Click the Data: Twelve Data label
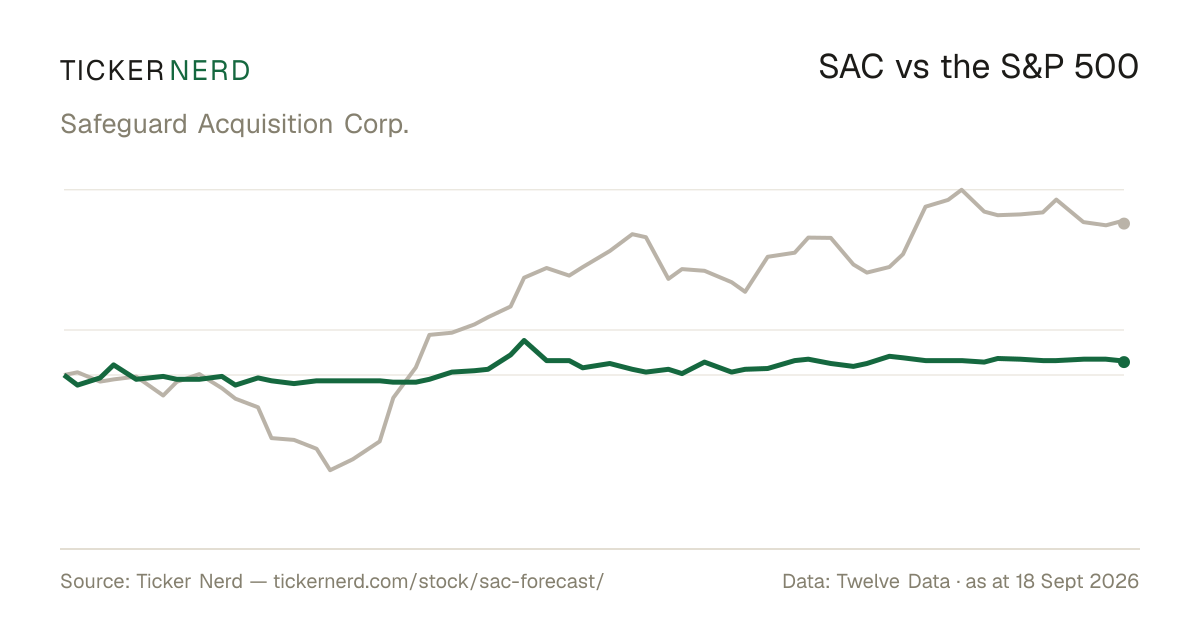1200x630 pixels. pyautogui.click(x=866, y=581)
